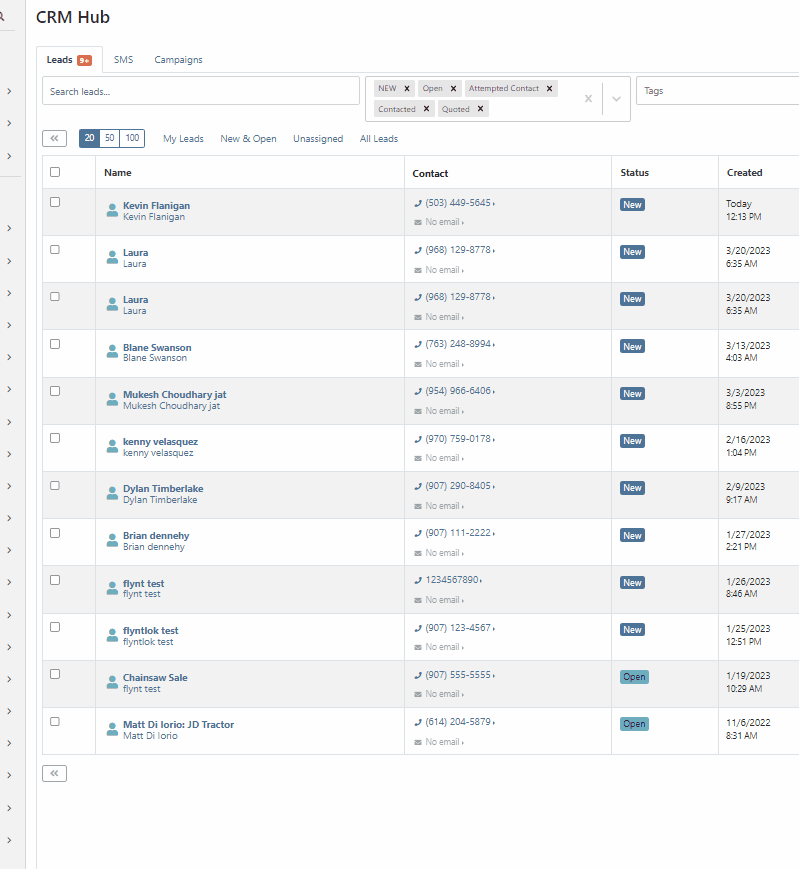
Task: Click envelope icon in Dylan Timberlake row
Action: pyautogui.click(x=418, y=506)
